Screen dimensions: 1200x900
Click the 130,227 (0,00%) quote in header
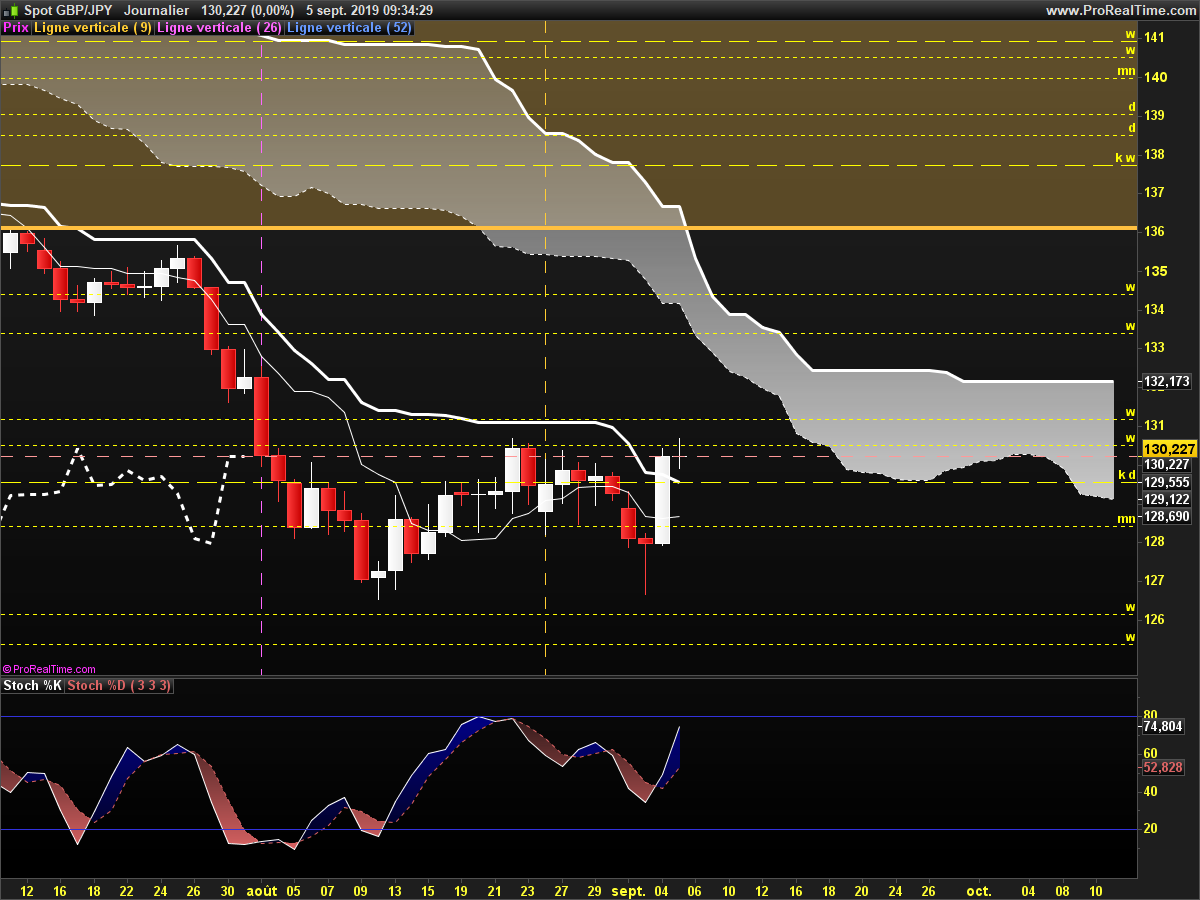coord(247,10)
